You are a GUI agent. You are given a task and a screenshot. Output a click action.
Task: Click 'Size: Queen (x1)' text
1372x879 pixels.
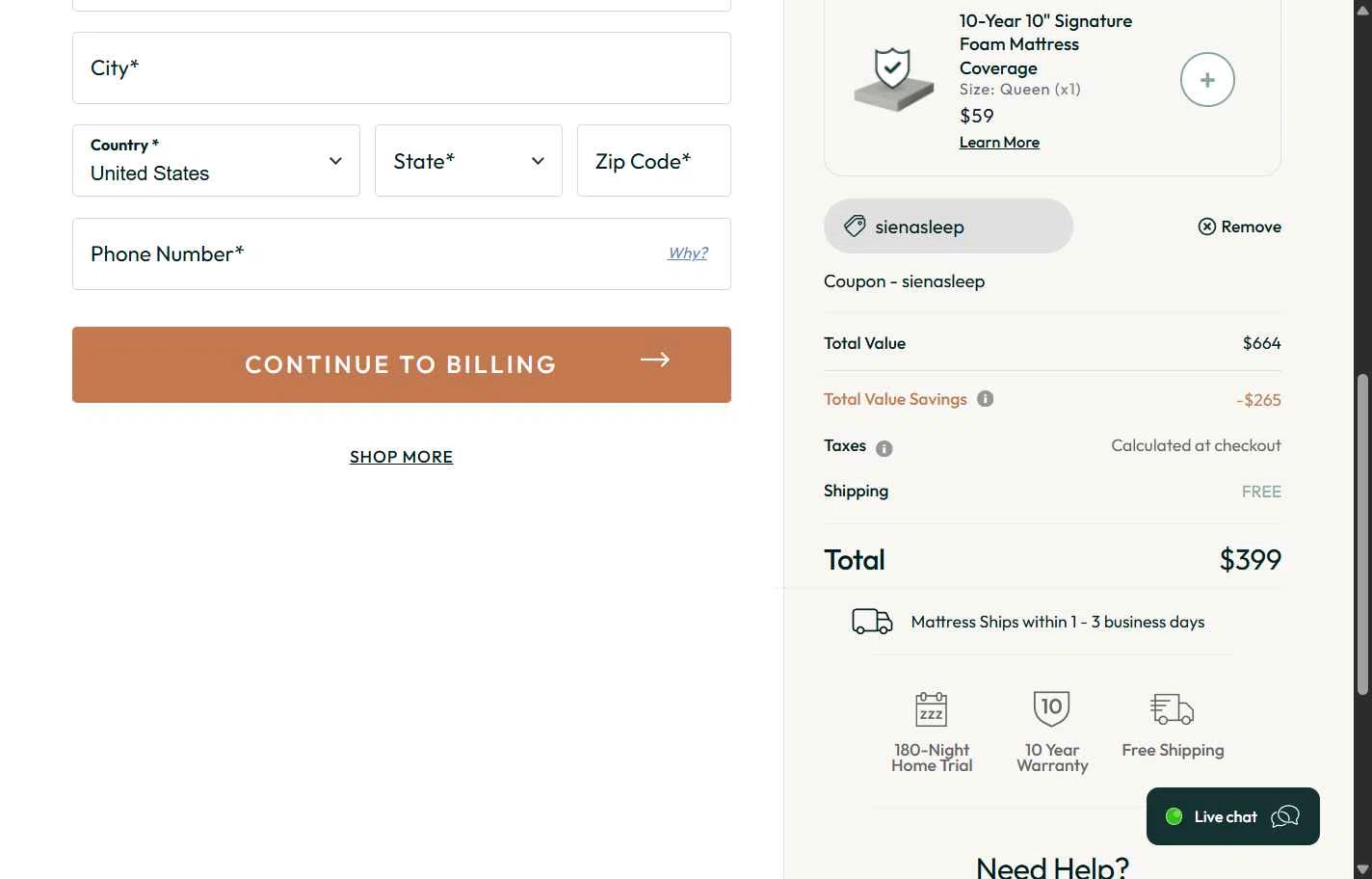pos(1019,90)
